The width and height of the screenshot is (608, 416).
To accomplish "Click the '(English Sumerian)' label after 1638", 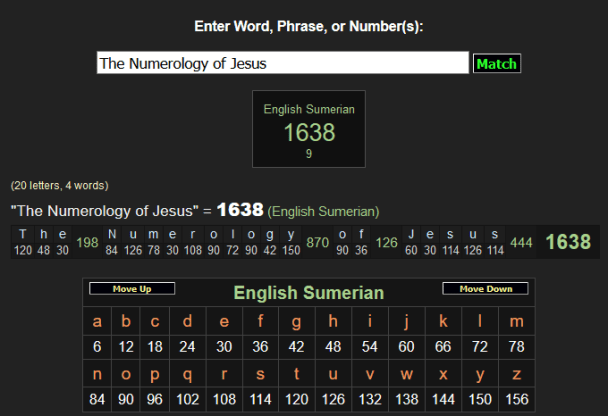I will tap(323, 212).
